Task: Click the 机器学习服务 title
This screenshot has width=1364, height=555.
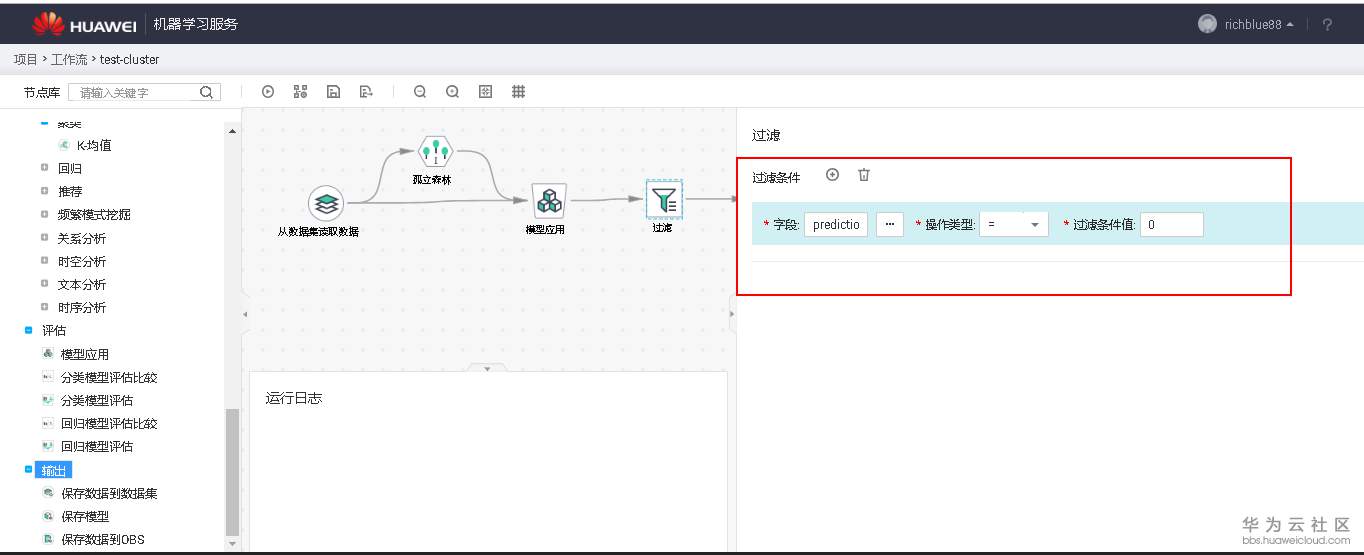Action: point(196,24)
